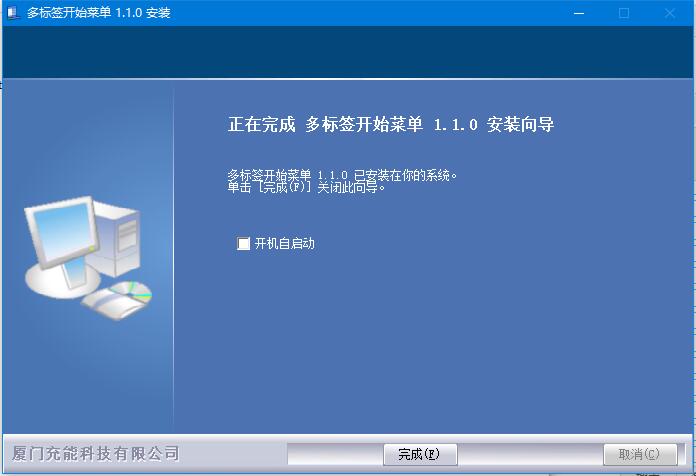696x476 pixels.
Task: Click the greyed-out maximize button
Action: (624, 13)
